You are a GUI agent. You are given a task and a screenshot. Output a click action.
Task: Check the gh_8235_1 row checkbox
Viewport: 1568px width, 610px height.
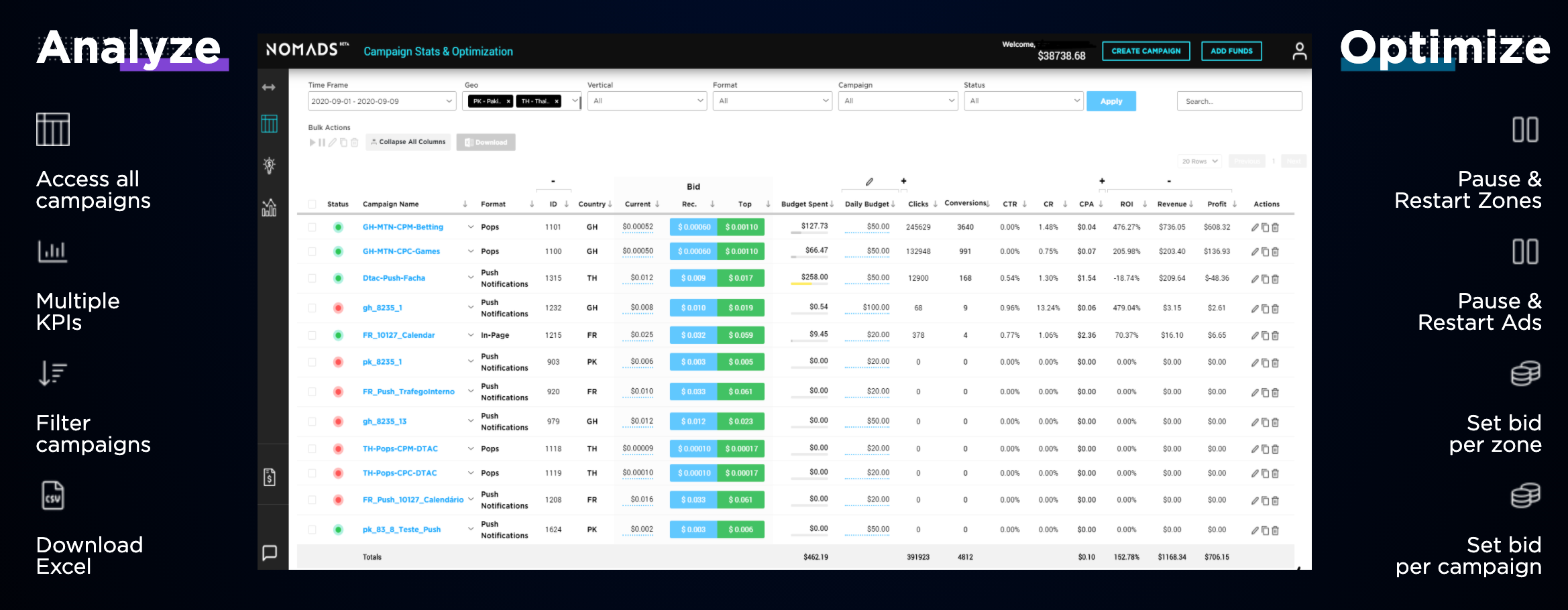(x=312, y=308)
